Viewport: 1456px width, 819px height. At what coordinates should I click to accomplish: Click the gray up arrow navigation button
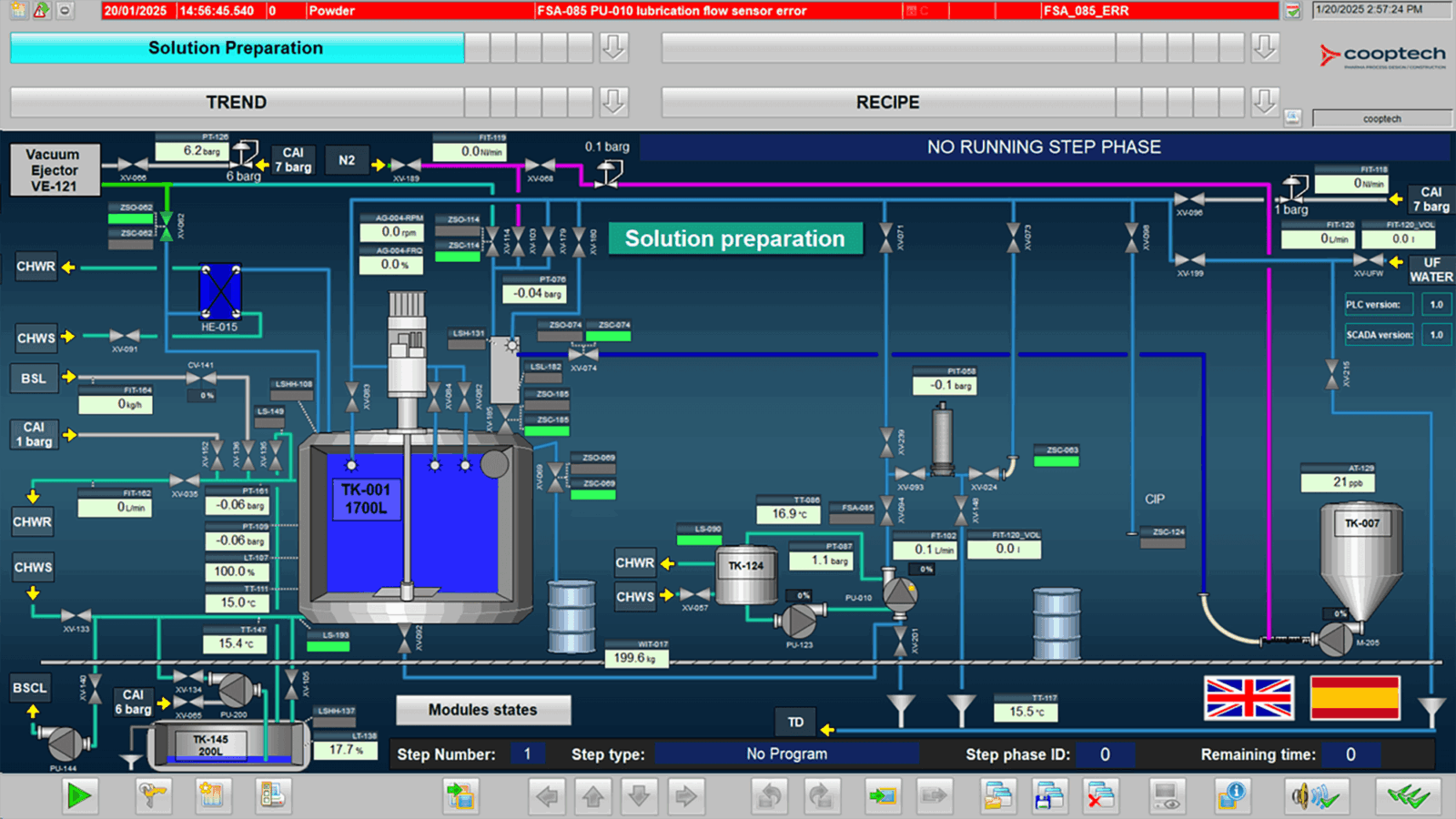(x=593, y=796)
